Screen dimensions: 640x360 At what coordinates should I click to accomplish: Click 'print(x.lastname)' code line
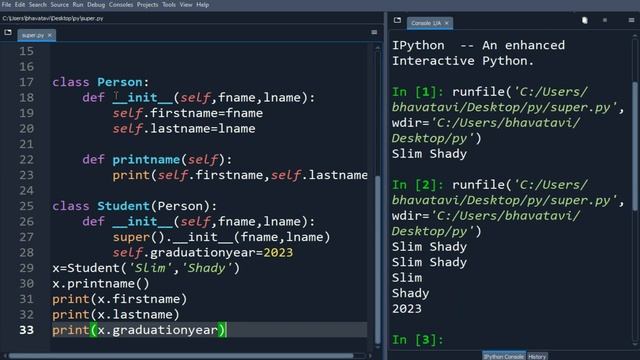(x=116, y=314)
